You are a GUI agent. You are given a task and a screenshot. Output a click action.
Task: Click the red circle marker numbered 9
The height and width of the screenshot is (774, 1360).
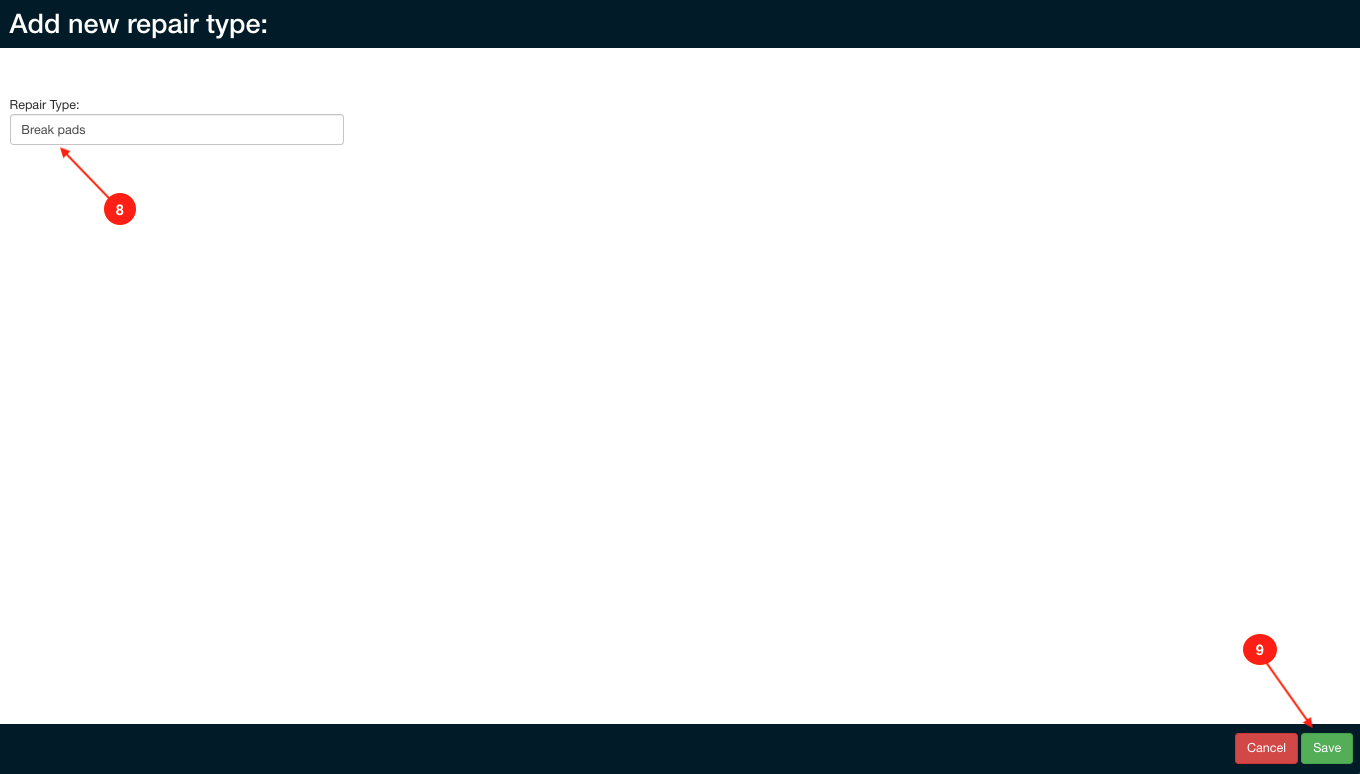1260,650
